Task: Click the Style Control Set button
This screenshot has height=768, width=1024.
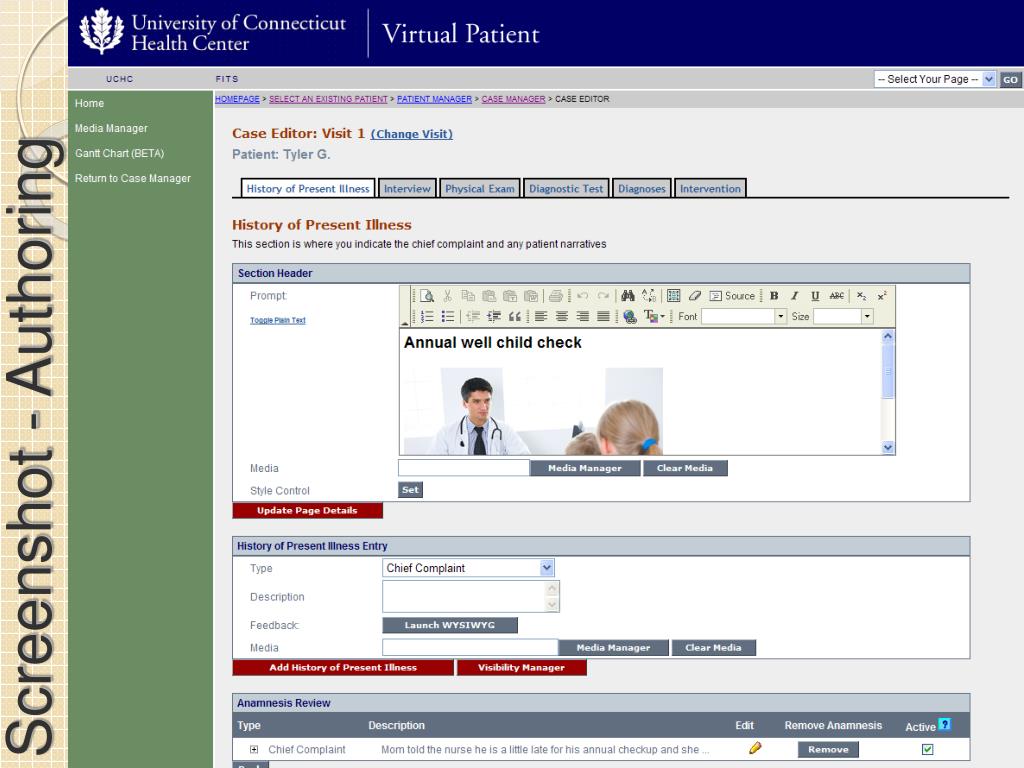Action: (410, 490)
